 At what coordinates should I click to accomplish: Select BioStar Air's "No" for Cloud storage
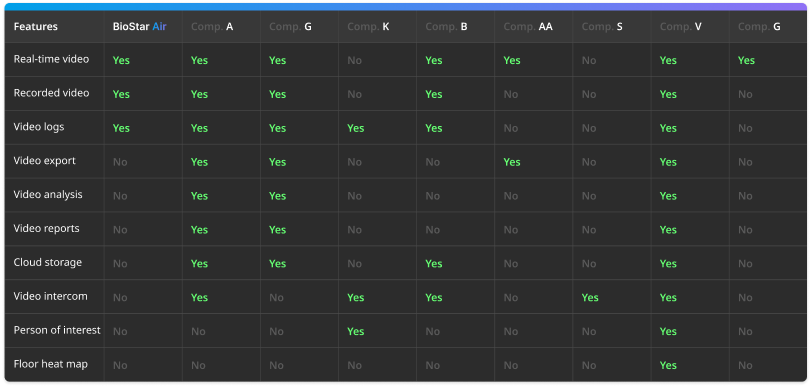120,264
